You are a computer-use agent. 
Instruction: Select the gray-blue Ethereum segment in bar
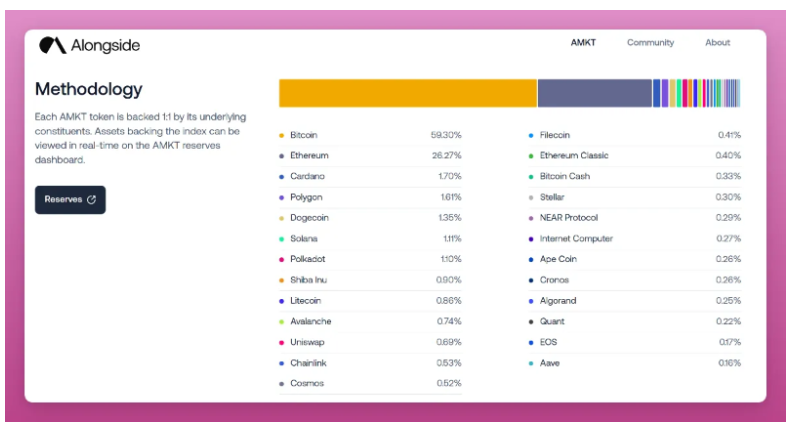[x=595, y=93]
